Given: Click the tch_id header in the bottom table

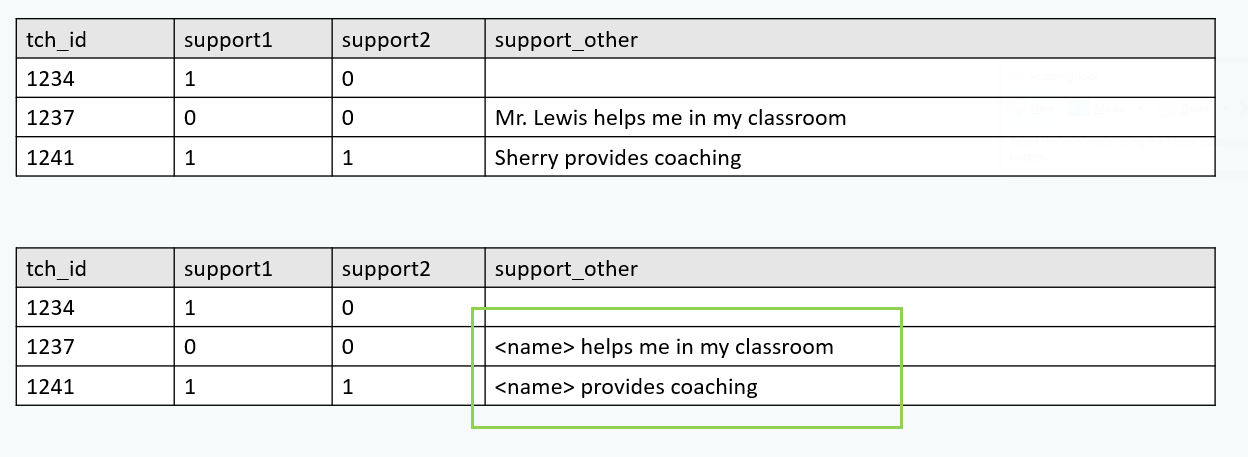Looking at the screenshot, I should (56, 269).
